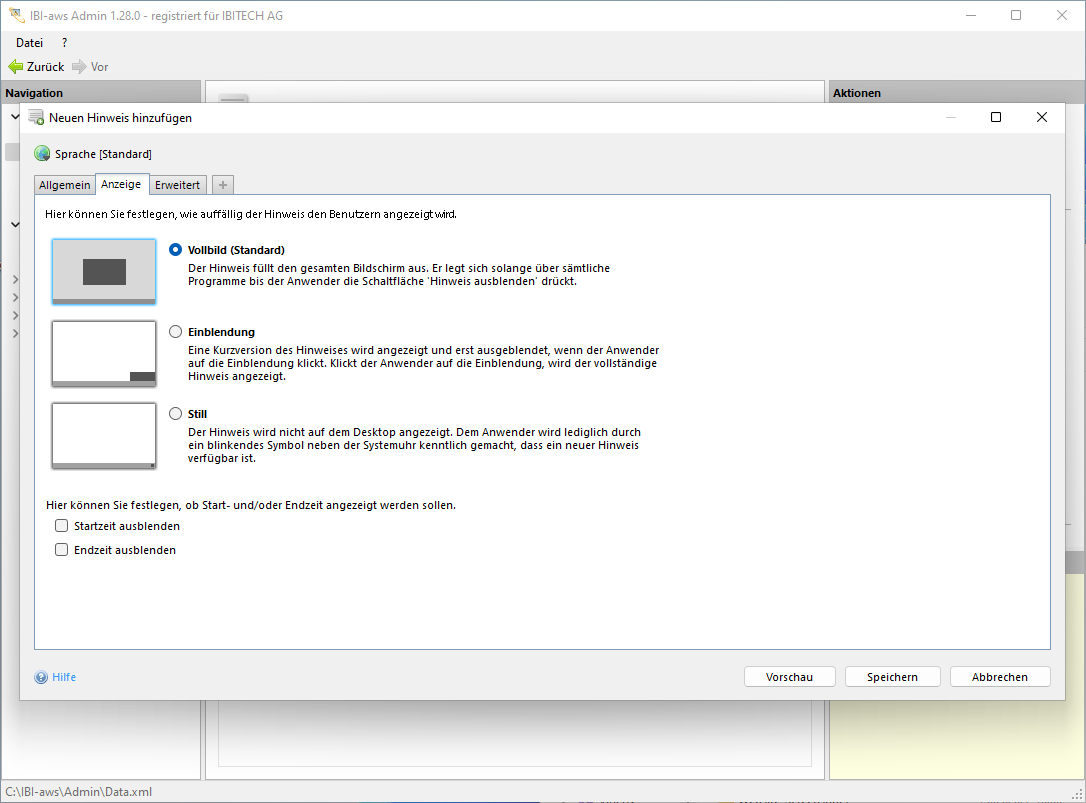Tick the Endzeit ausblenden checkbox
The width and height of the screenshot is (1086, 803).
pos(62,550)
